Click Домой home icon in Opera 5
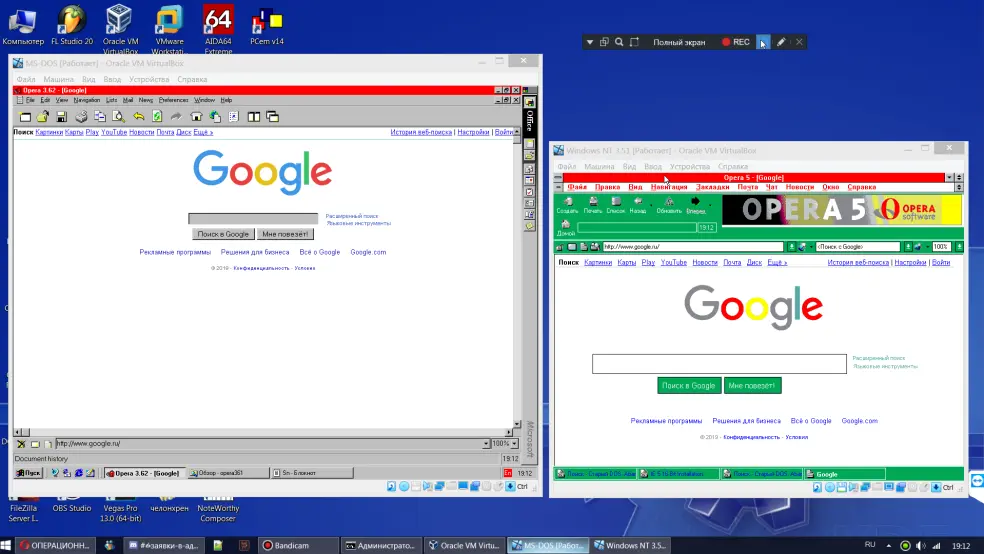The image size is (984, 554). [x=565, y=228]
